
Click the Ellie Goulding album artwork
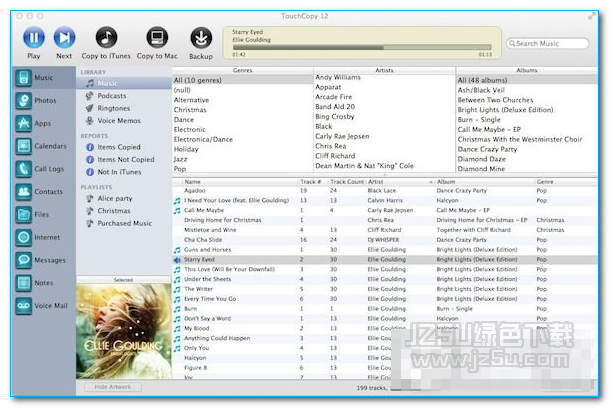click(x=124, y=331)
